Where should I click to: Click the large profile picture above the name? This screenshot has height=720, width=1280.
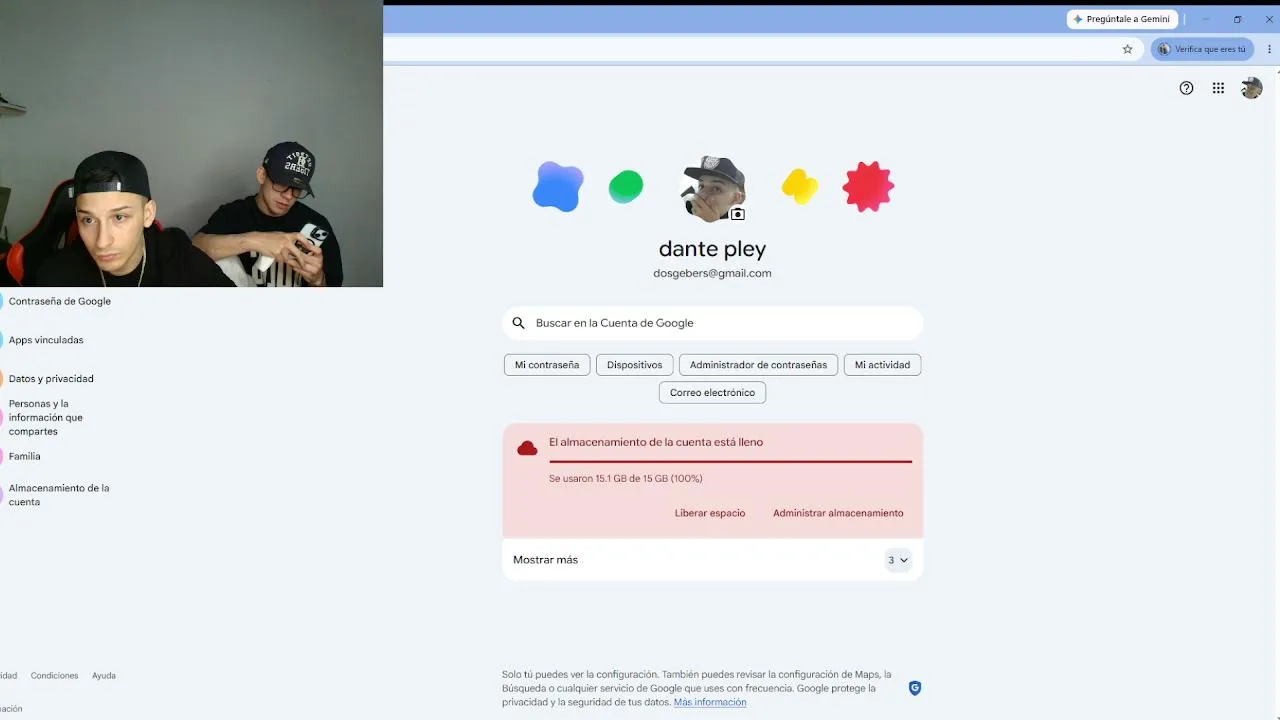pyautogui.click(x=712, y=188)
